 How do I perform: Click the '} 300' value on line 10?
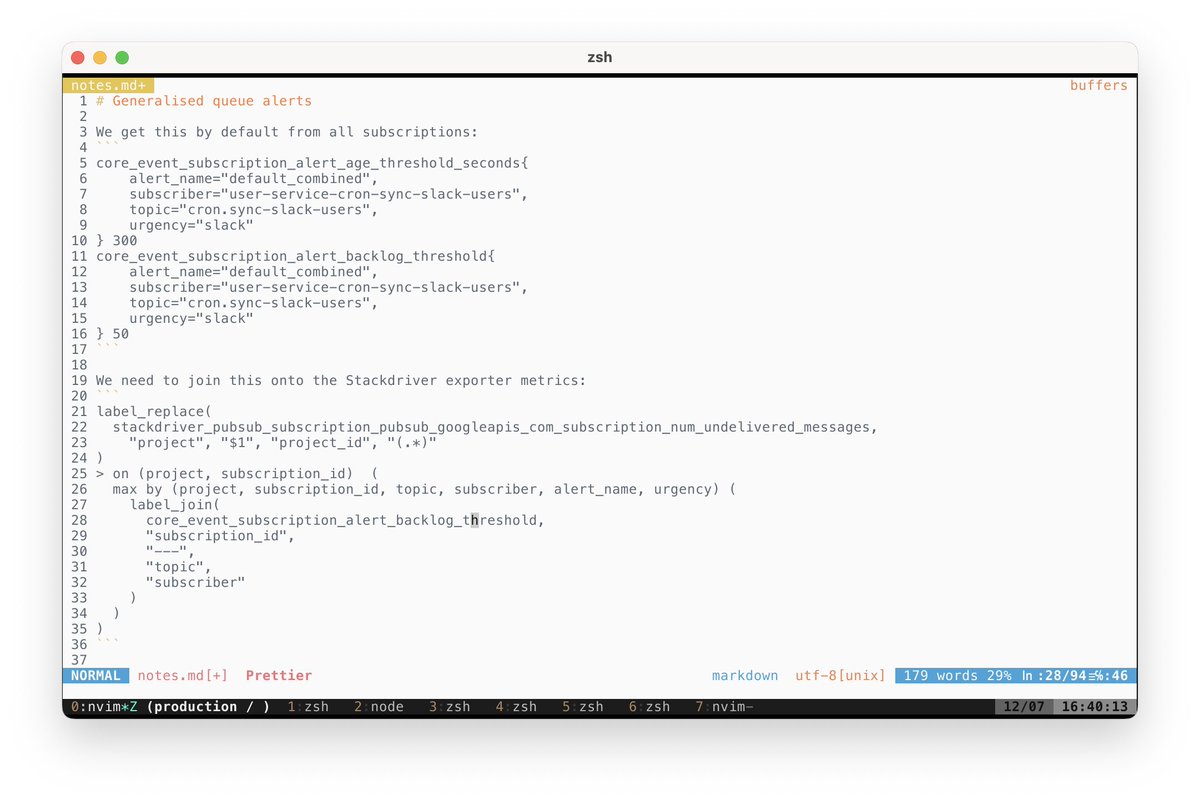117,241
